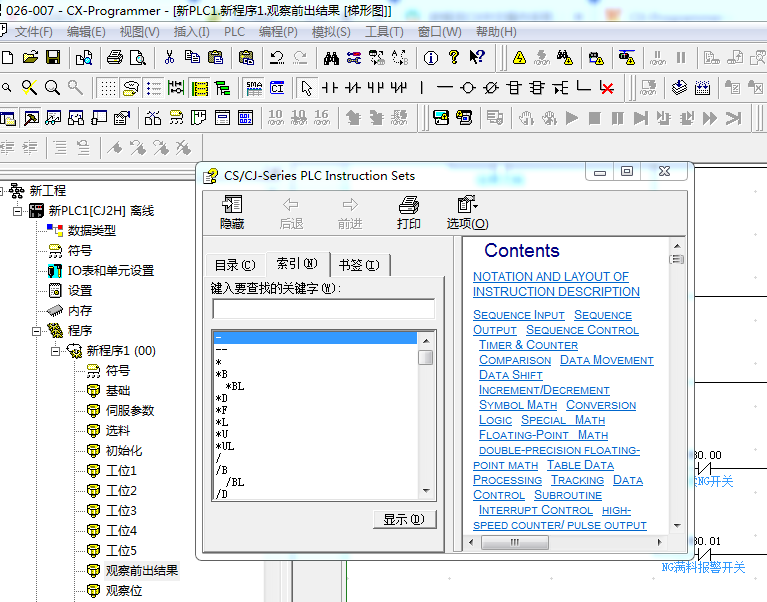Click the Print (打印) icon in help window
Screen dimensions: 767x602
click(408, 212)
